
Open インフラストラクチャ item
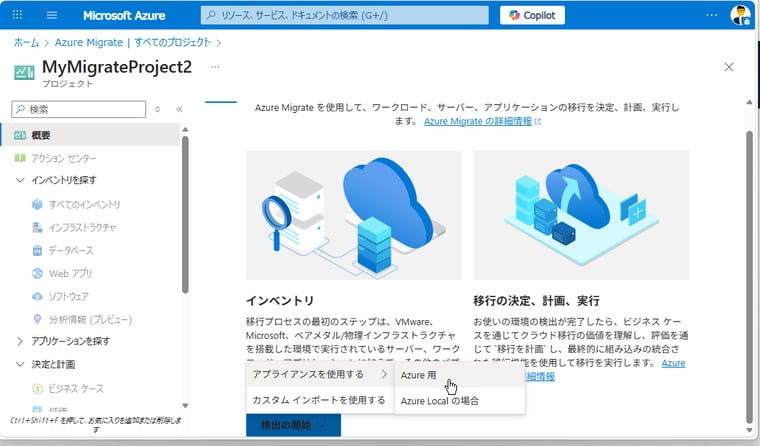click(x=82, y=227)
